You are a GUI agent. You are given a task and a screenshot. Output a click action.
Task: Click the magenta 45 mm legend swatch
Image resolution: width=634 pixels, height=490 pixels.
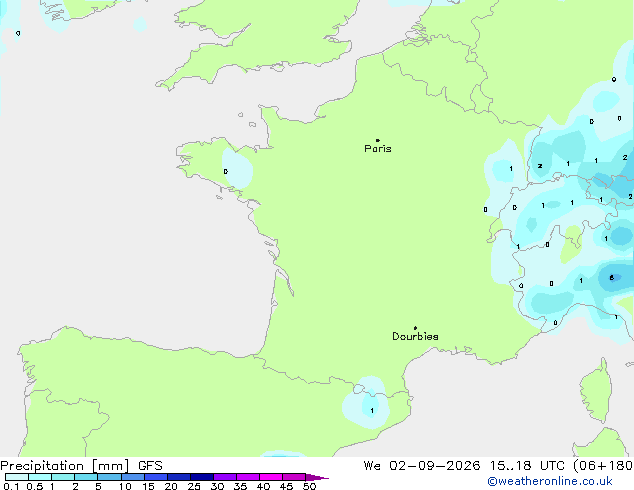294,477
